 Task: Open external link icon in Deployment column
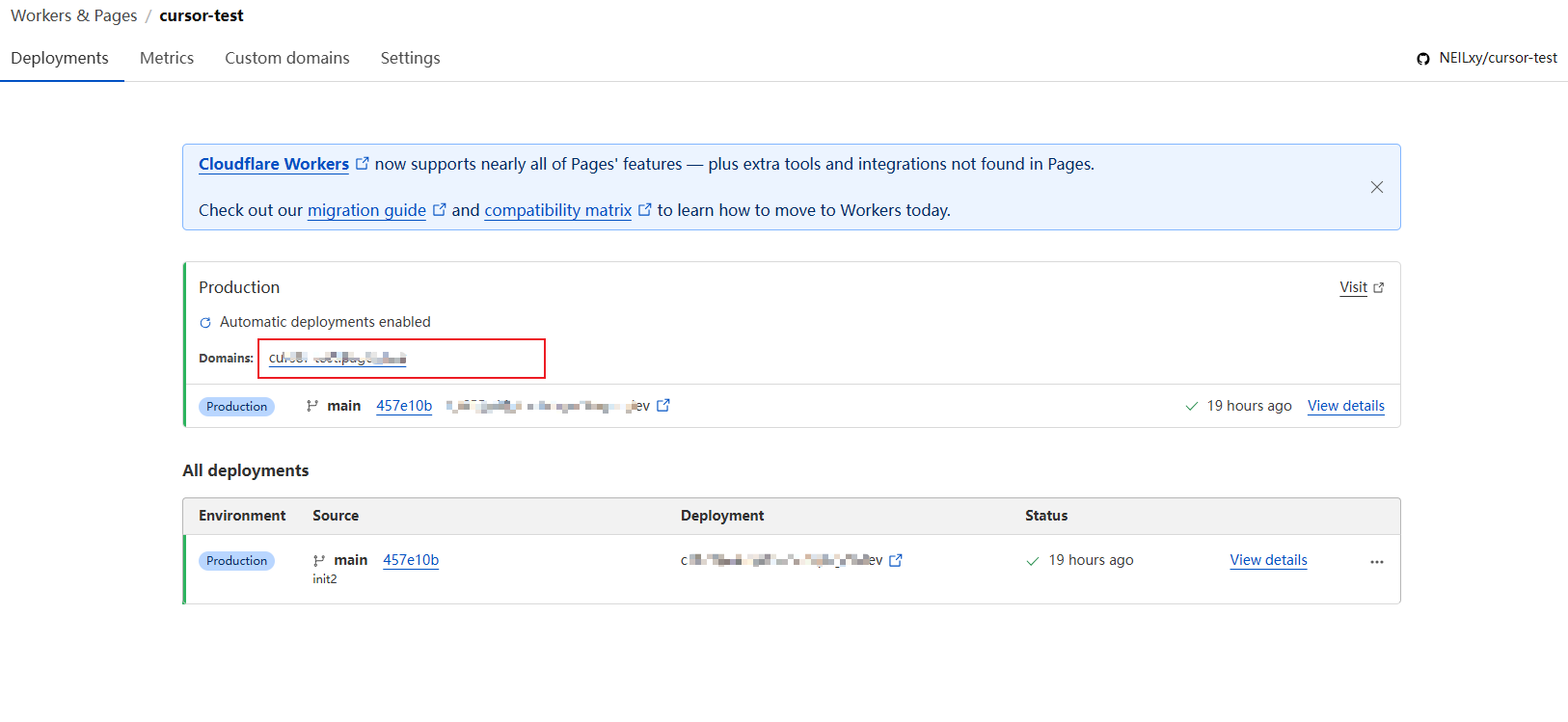(896, 560)
